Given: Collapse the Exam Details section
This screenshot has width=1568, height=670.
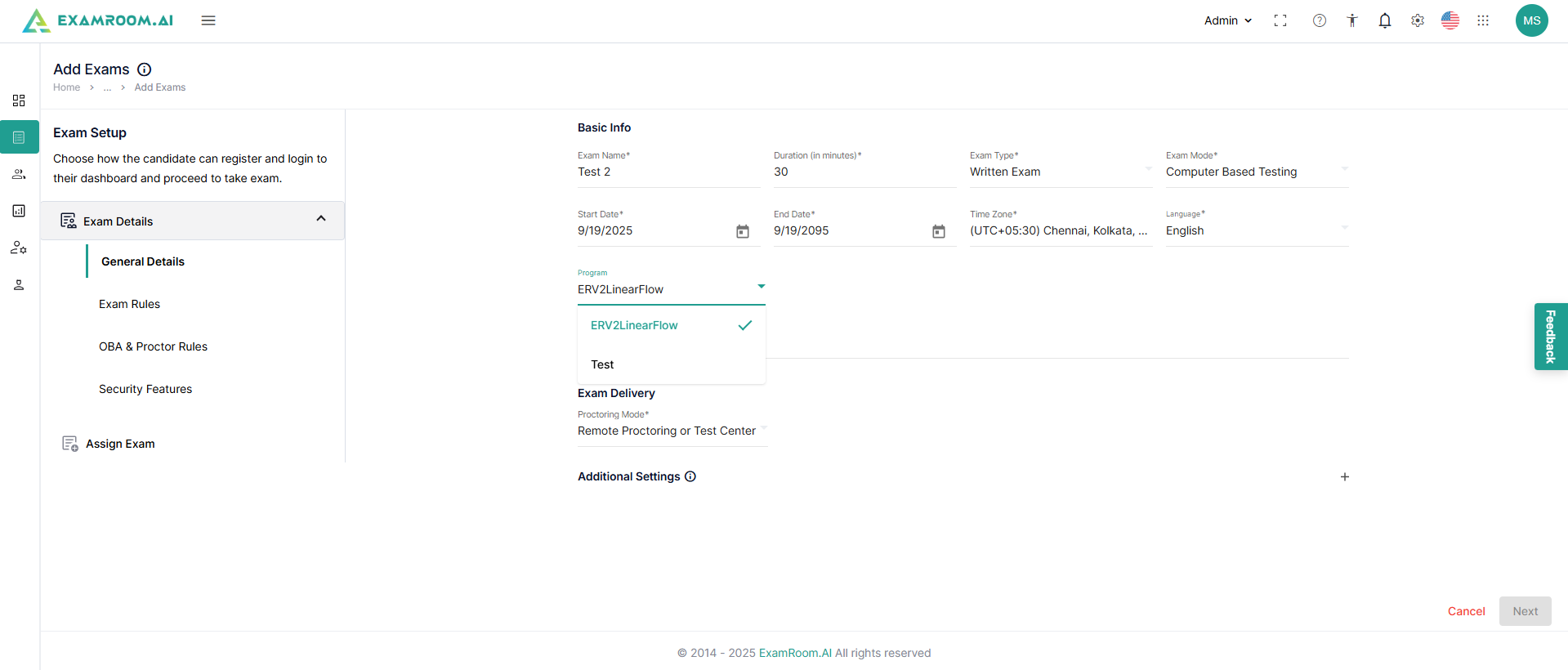Looking at the screenshot, I should (321, 219).
